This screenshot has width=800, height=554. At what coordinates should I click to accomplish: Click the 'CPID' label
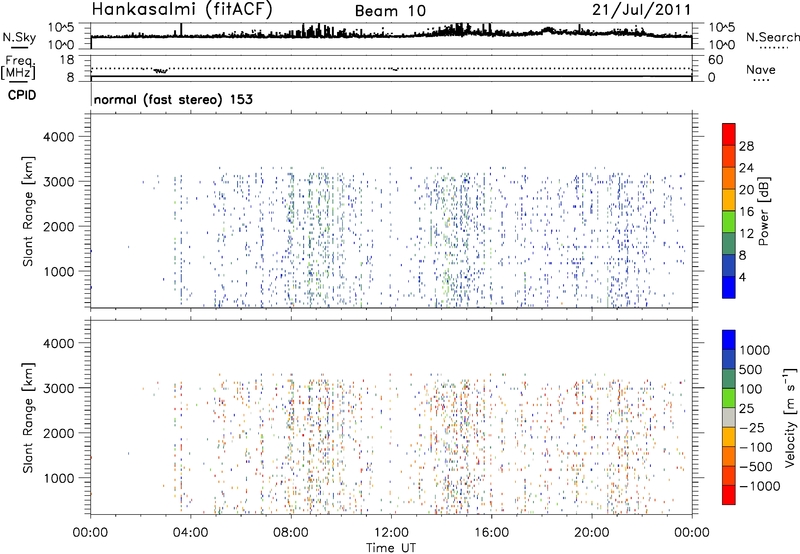pos(22,95)
